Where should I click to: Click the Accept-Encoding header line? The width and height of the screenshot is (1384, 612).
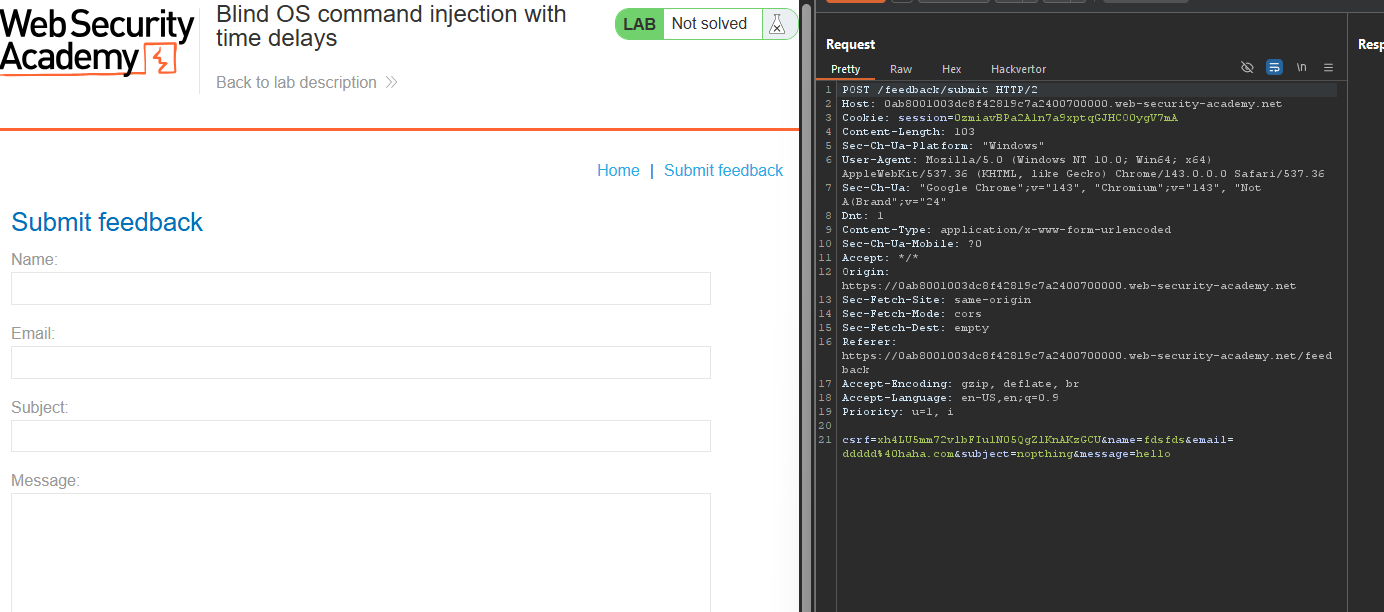960,384
